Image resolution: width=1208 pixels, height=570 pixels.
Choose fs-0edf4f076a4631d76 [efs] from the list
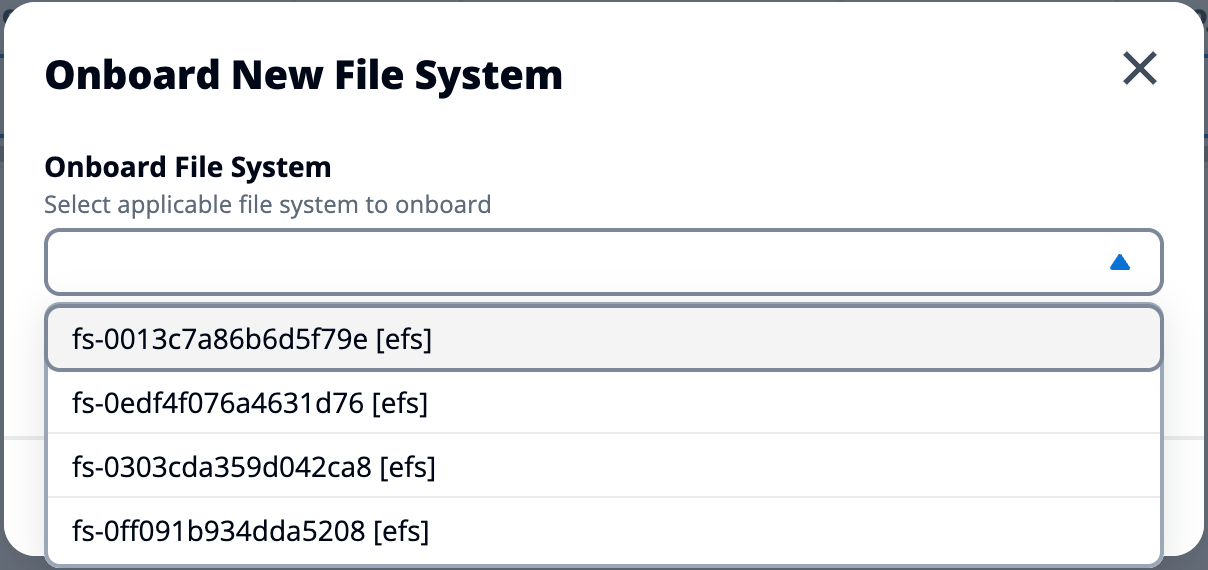(x=250, y=404)
